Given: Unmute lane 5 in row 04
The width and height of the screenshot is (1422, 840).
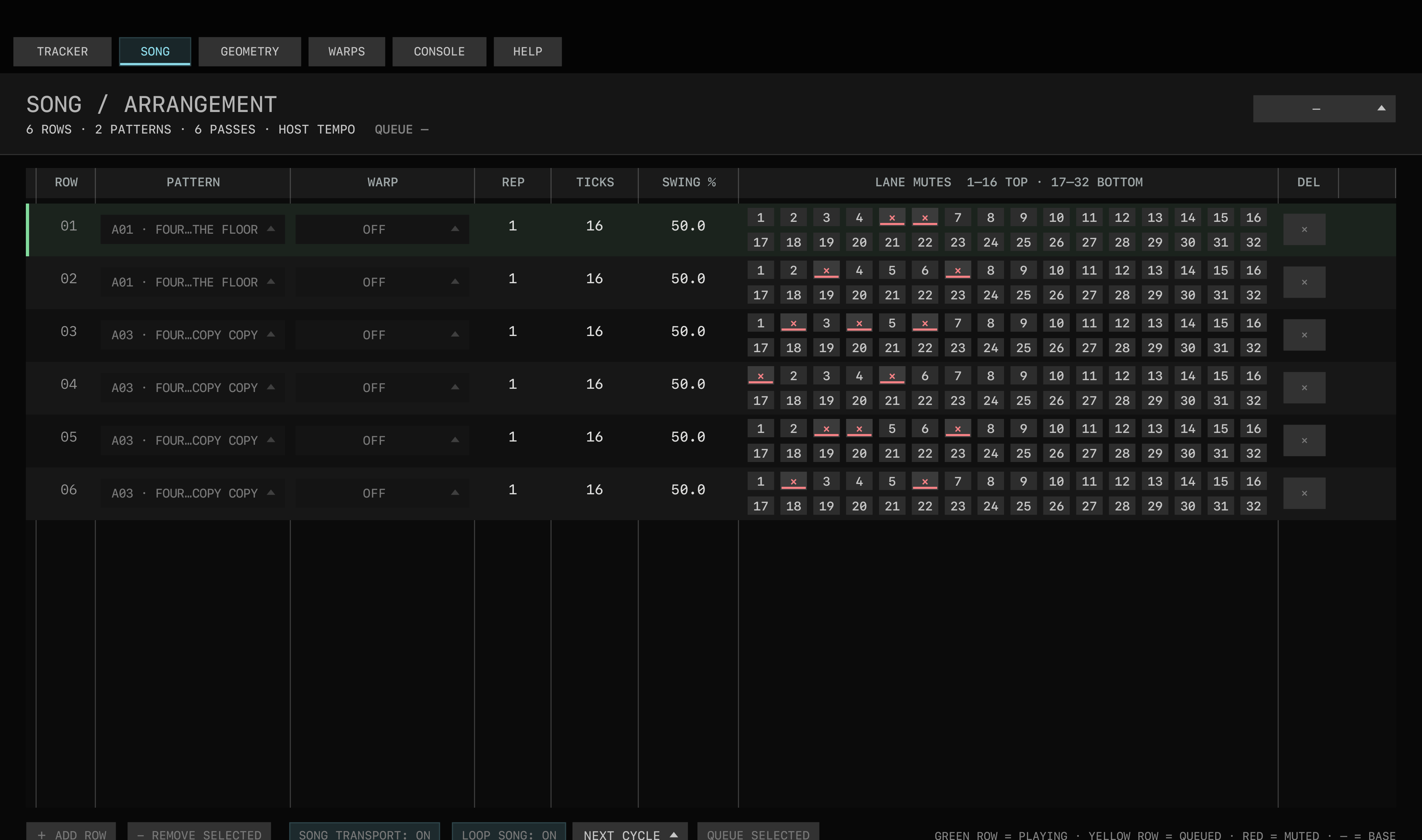Looking at the screenshot, I should click(x=892, y=375).
